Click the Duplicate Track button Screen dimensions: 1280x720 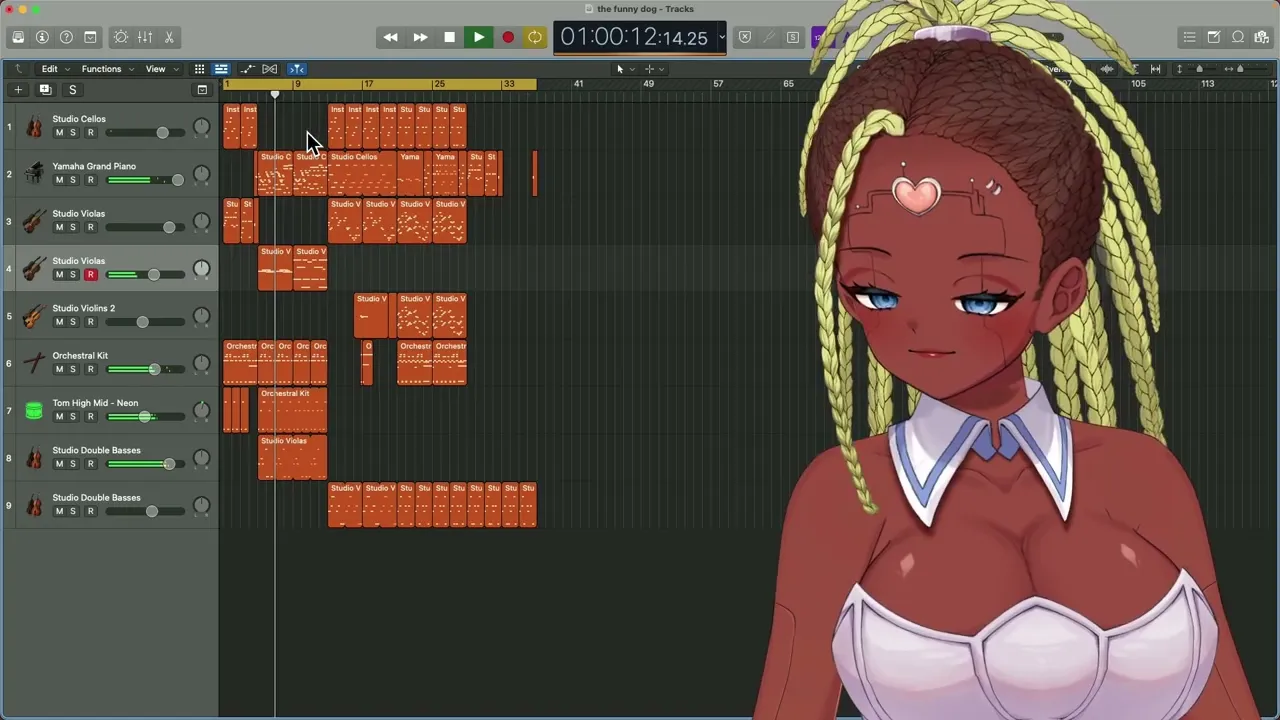44,90
